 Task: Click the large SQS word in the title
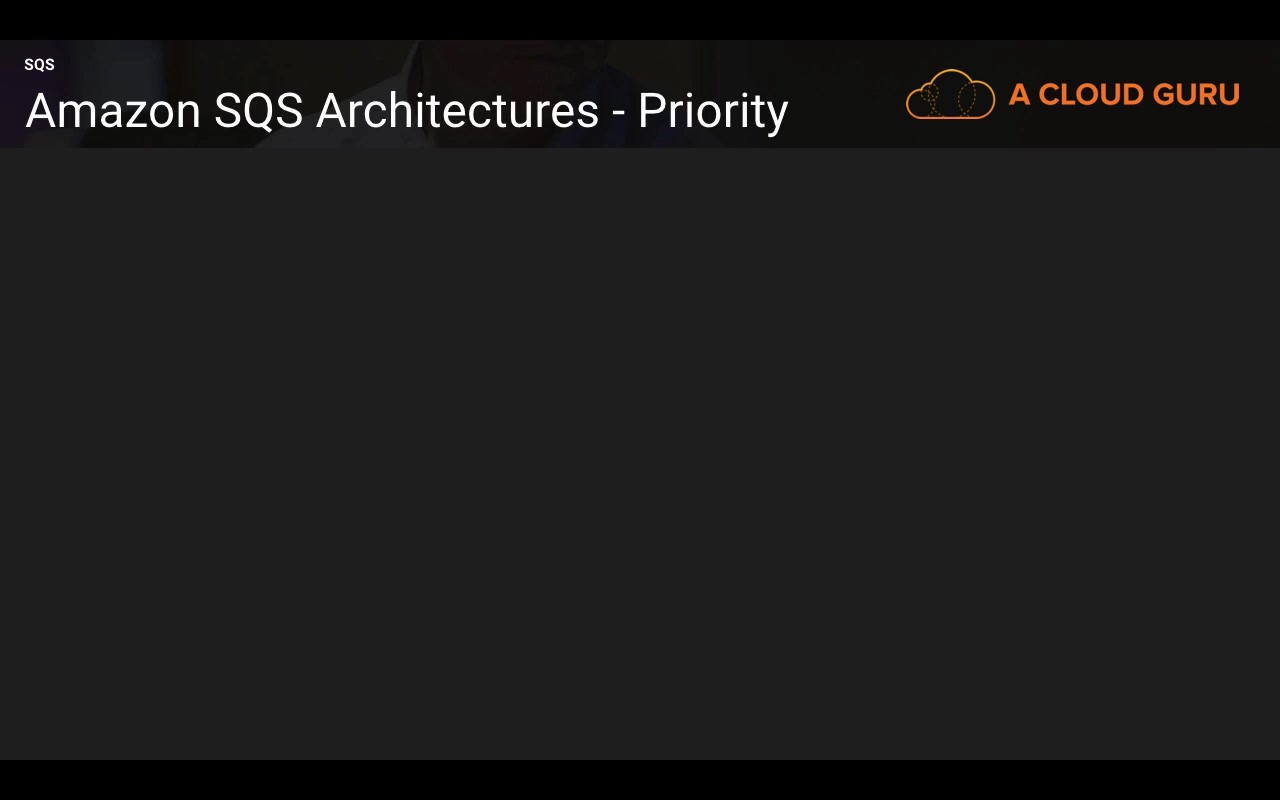coord(258,111)
